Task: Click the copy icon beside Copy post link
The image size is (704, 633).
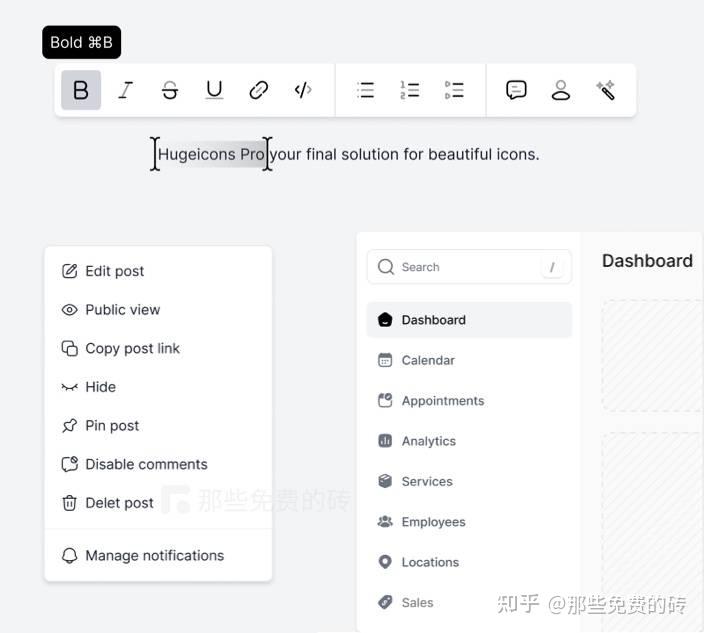Action: point(70,348)
